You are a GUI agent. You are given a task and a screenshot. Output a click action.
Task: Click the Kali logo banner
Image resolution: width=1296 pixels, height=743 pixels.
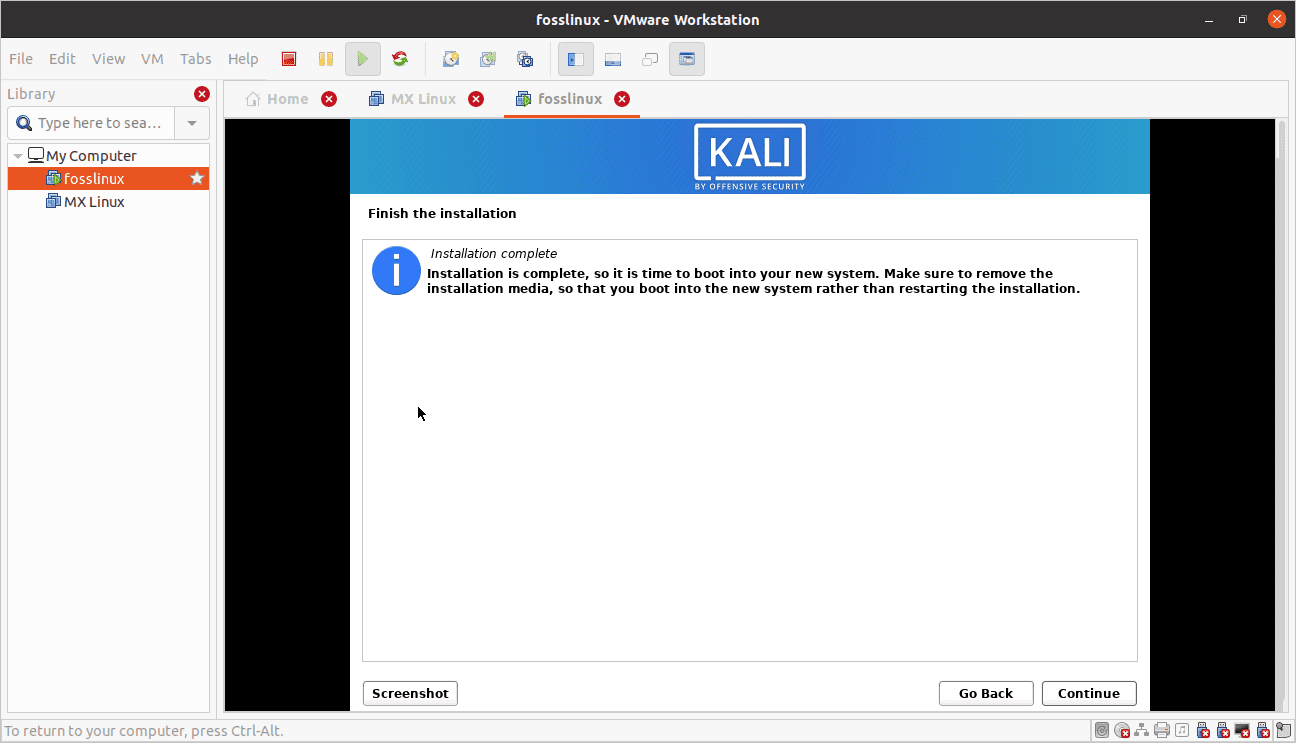point(750,157)
